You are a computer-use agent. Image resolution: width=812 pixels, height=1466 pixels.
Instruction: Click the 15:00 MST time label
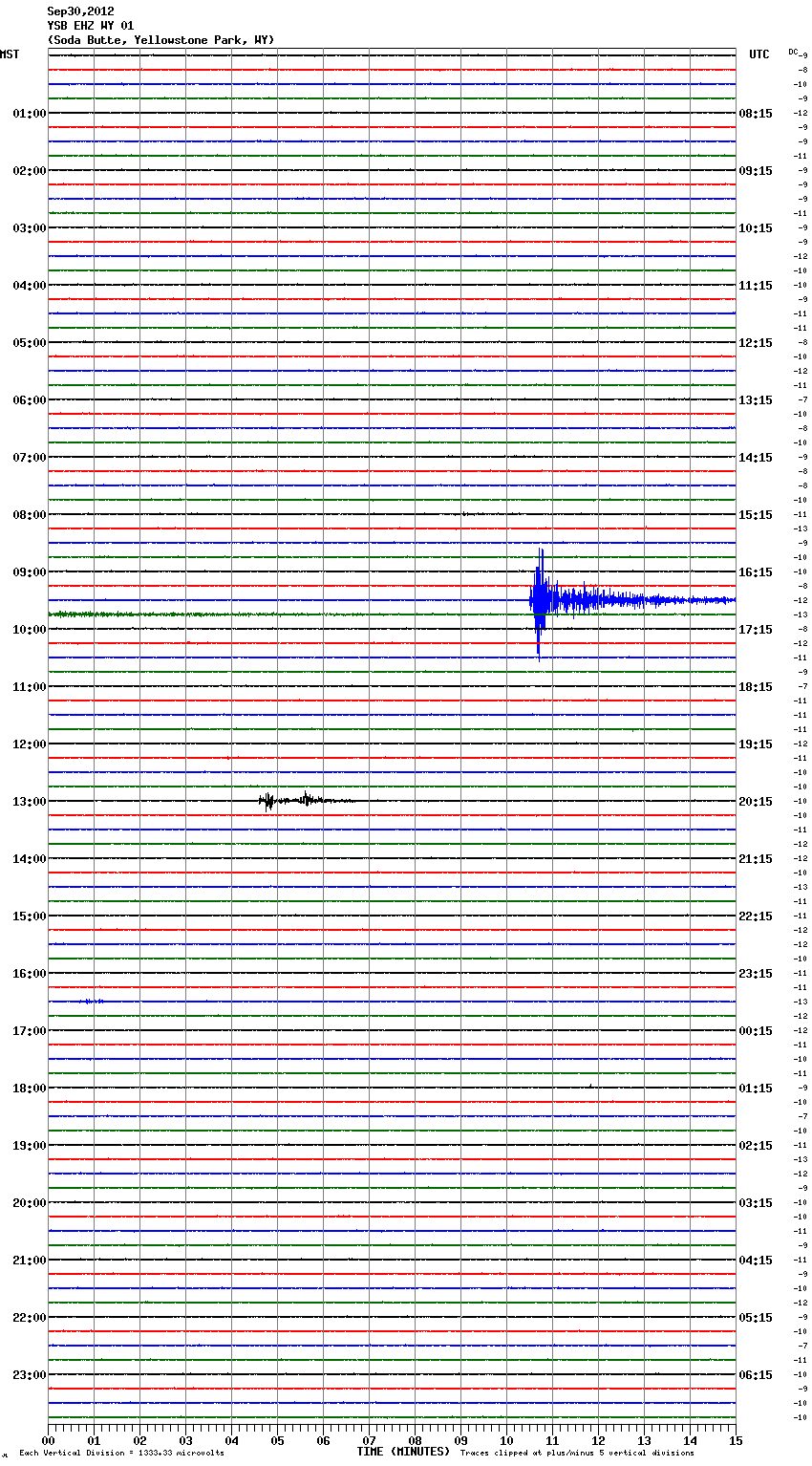[x=29, y=916]
